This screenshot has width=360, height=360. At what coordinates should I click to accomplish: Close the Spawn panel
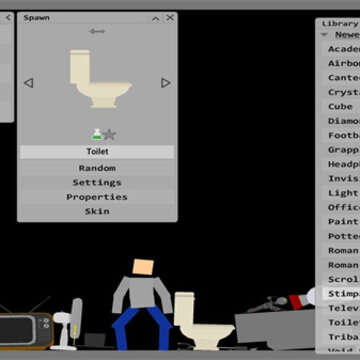click(170, 18)
